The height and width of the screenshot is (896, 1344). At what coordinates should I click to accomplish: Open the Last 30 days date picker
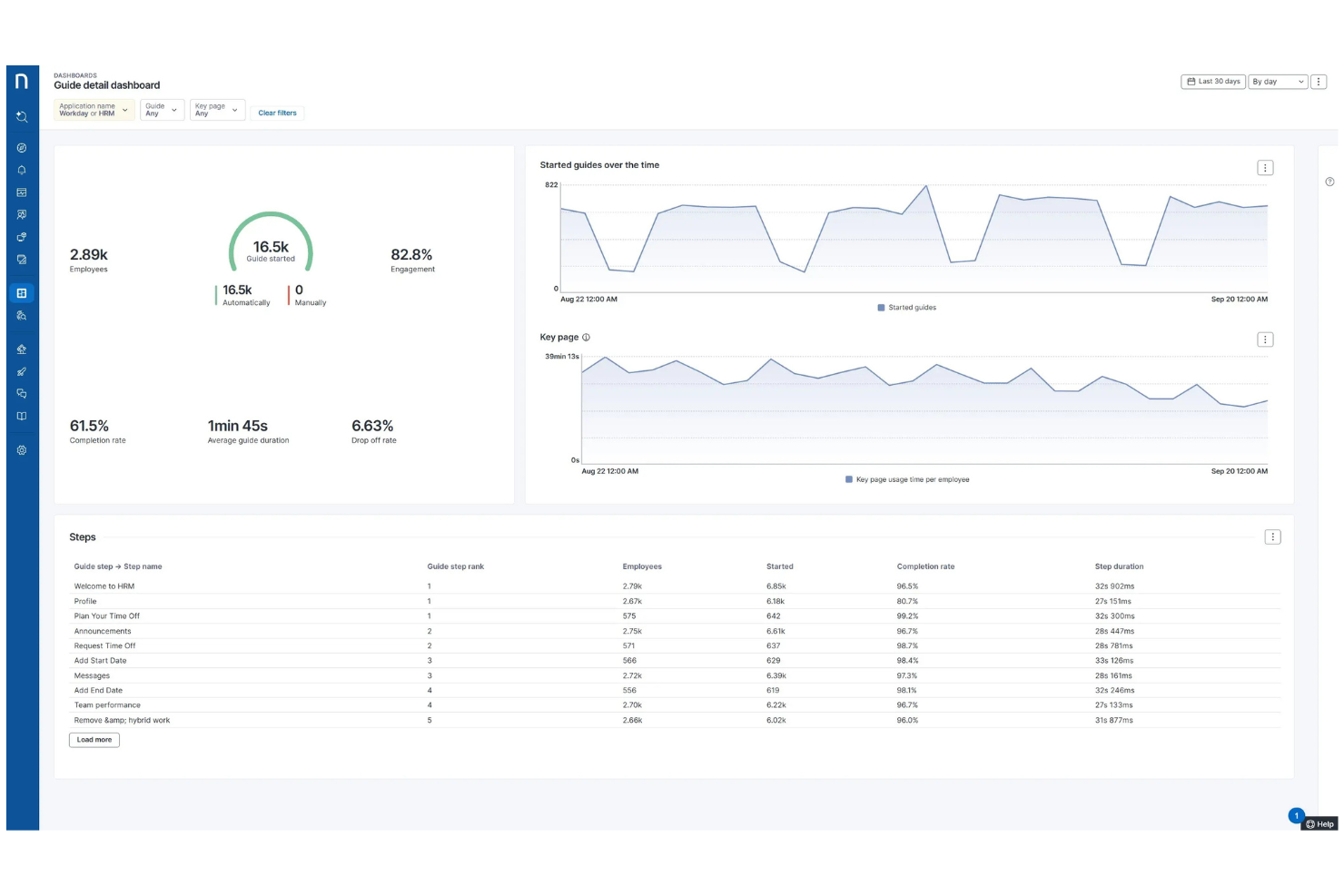[x=1212, y=82]
